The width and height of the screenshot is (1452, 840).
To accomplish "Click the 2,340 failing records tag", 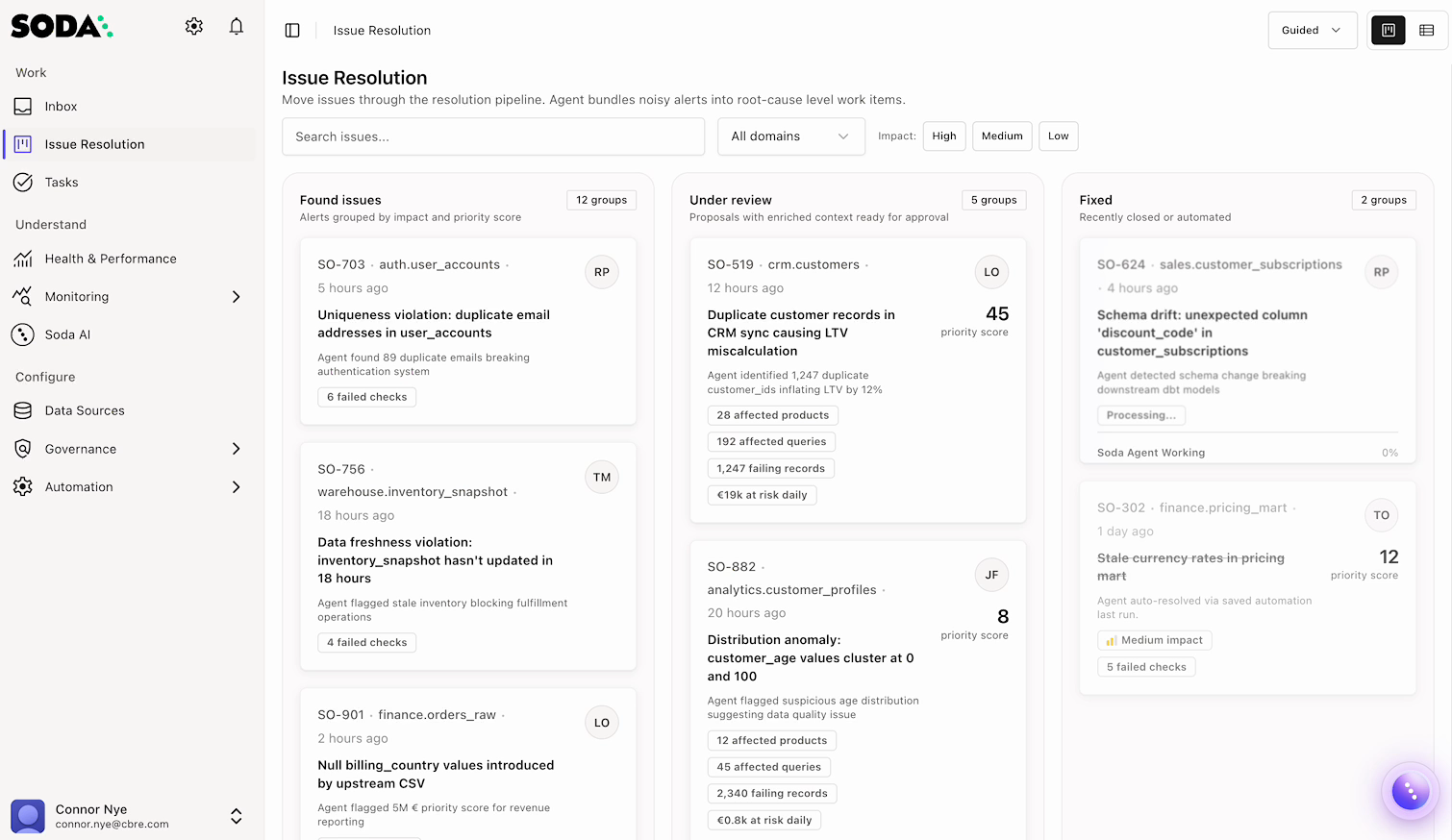I will point(772,794).
